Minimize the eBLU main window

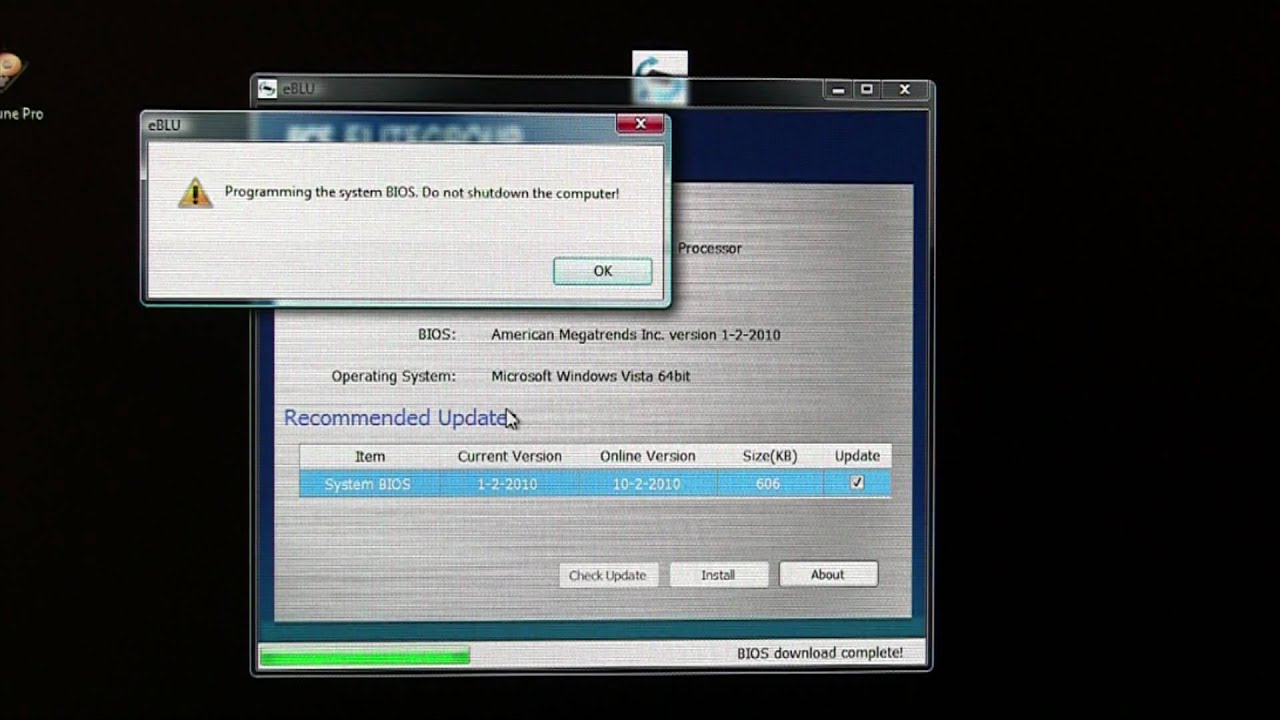coord(838,89)
